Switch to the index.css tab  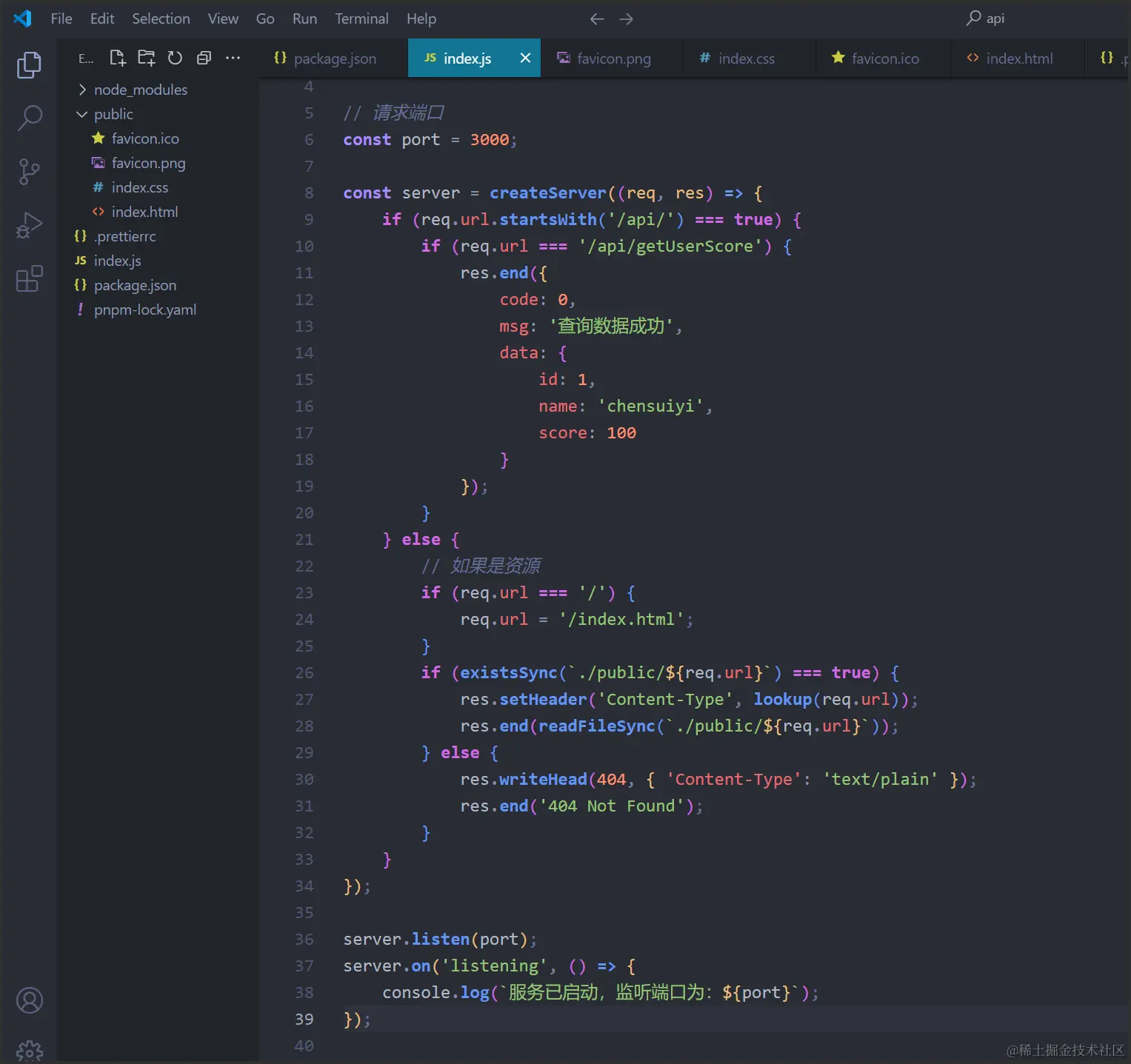pos(748,58)
